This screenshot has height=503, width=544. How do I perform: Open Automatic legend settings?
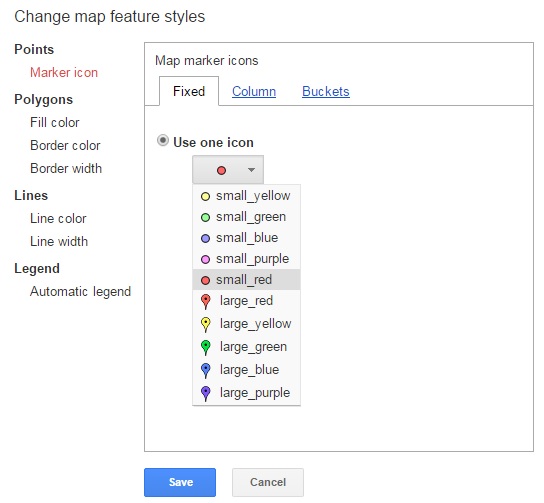80,291
